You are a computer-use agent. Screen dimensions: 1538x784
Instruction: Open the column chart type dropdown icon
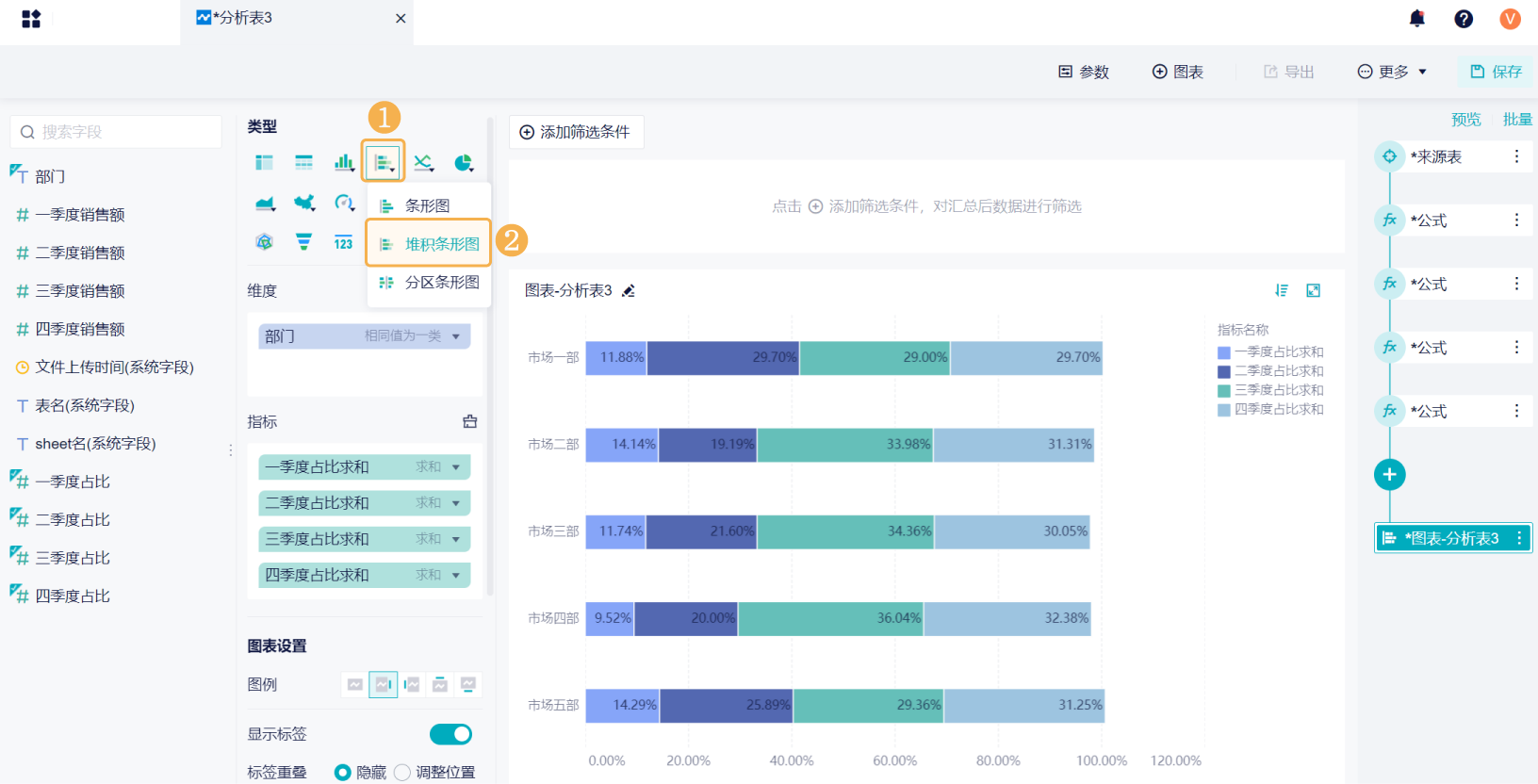tap(344, 163)
